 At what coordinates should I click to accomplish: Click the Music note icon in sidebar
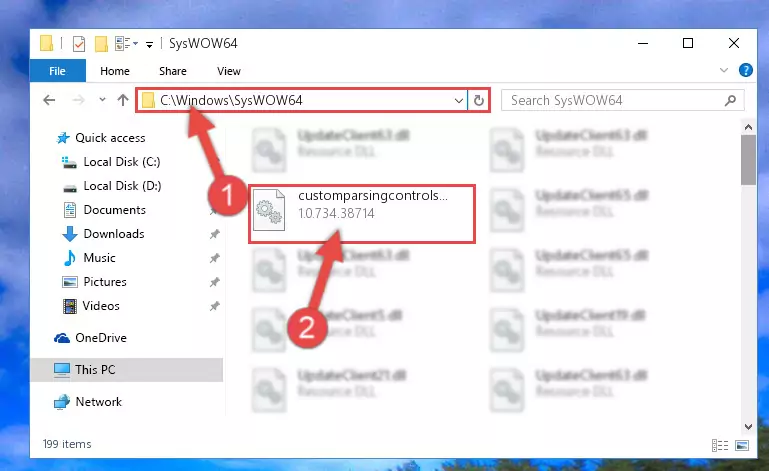point(70,258)
